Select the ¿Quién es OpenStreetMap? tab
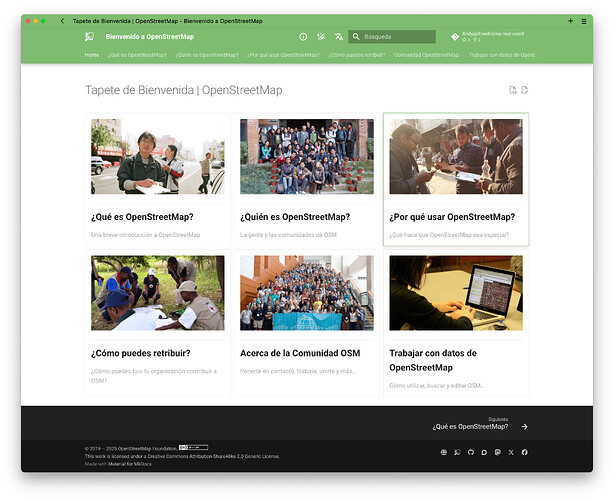This screenshot has height=500, width=614. (207, 55)
